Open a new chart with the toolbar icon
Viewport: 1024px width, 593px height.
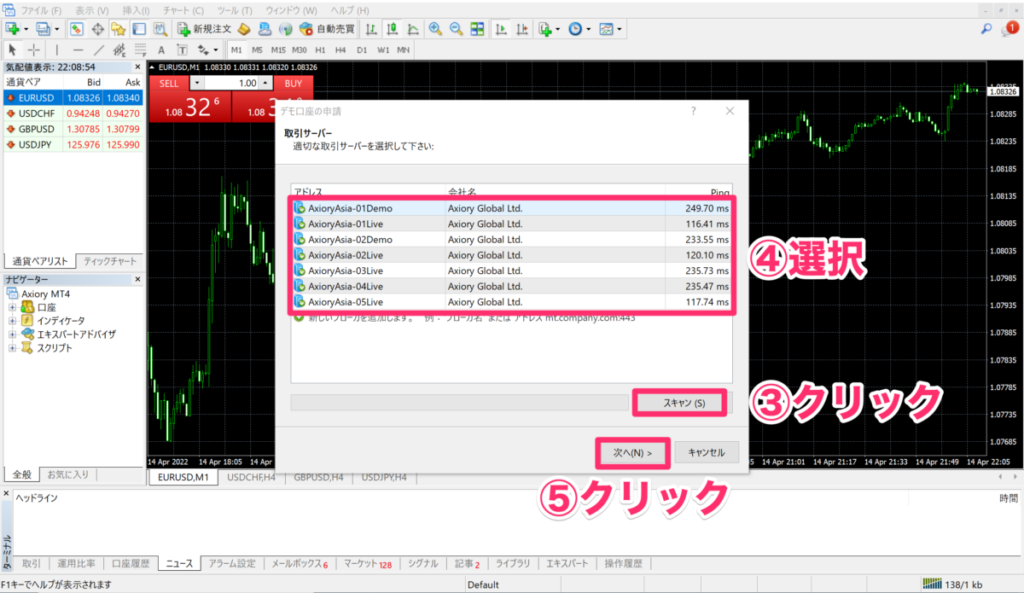(x=12, y=29)
